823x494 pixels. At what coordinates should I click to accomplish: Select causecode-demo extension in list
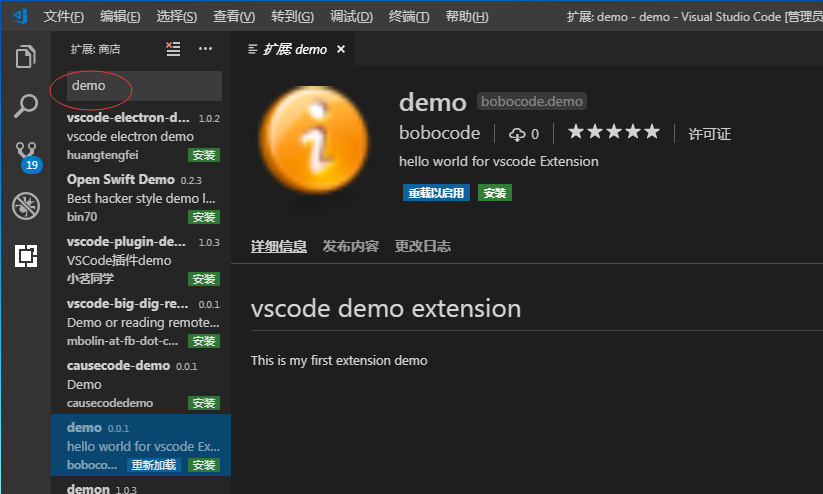click(141, 383)
